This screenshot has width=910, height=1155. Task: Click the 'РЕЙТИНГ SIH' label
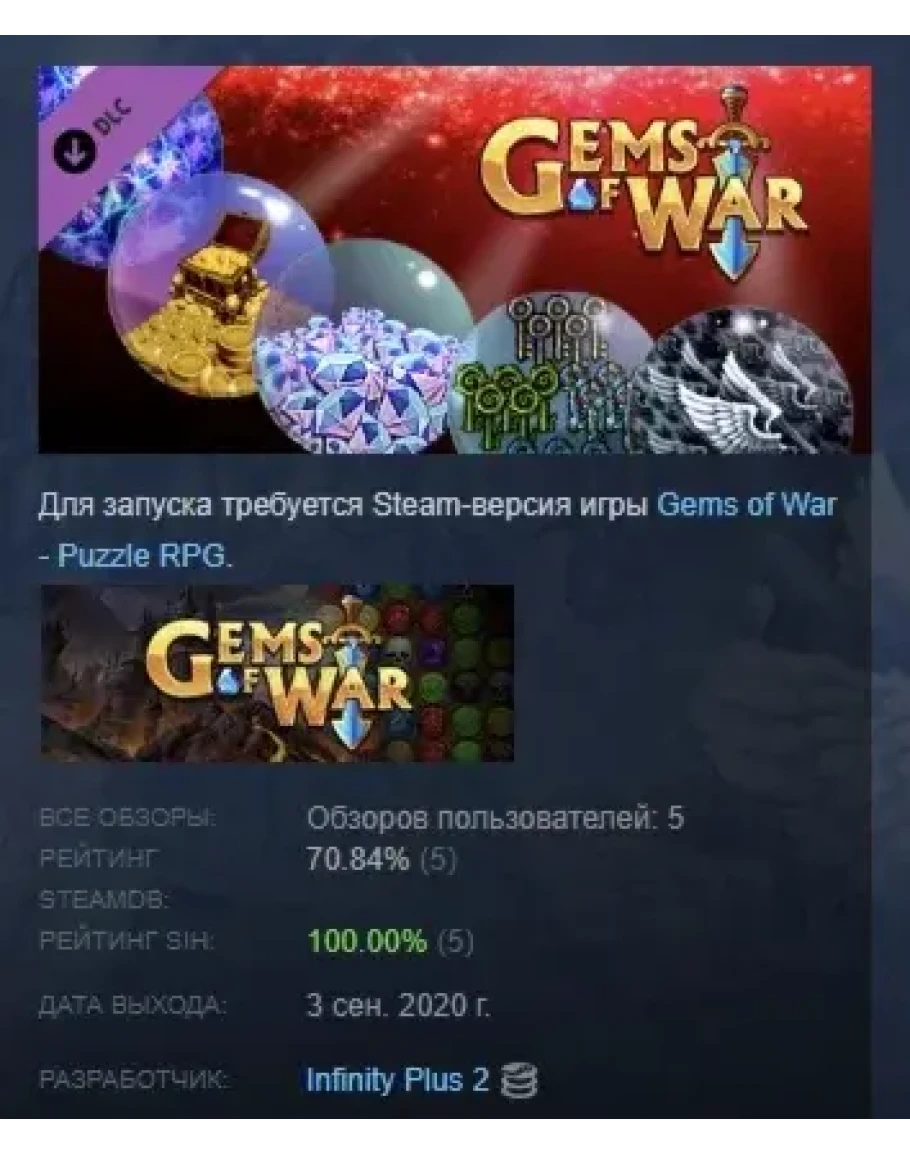coord(125,941)
